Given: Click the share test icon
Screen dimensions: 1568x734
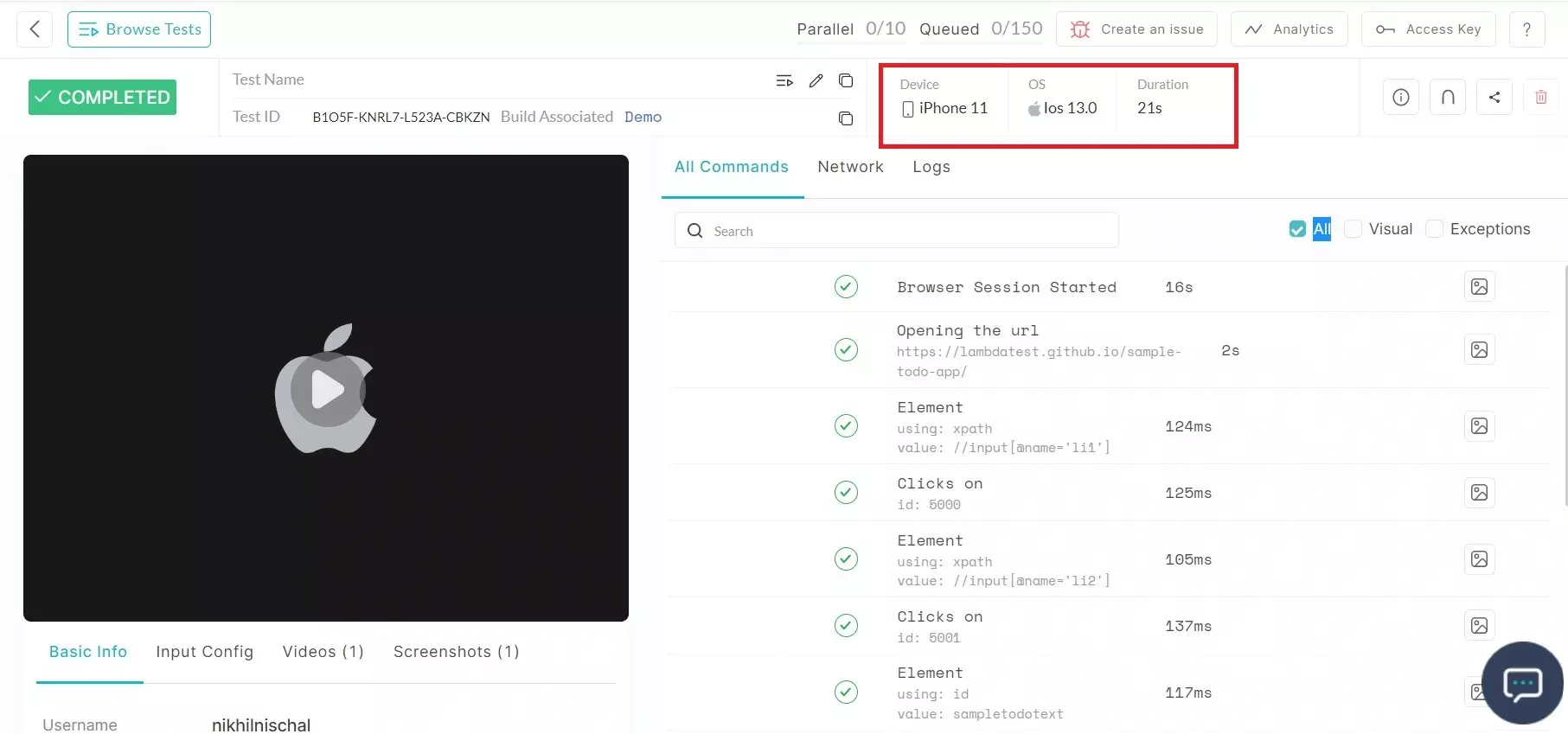Looking at the screenshot, I should point(1494,97).
